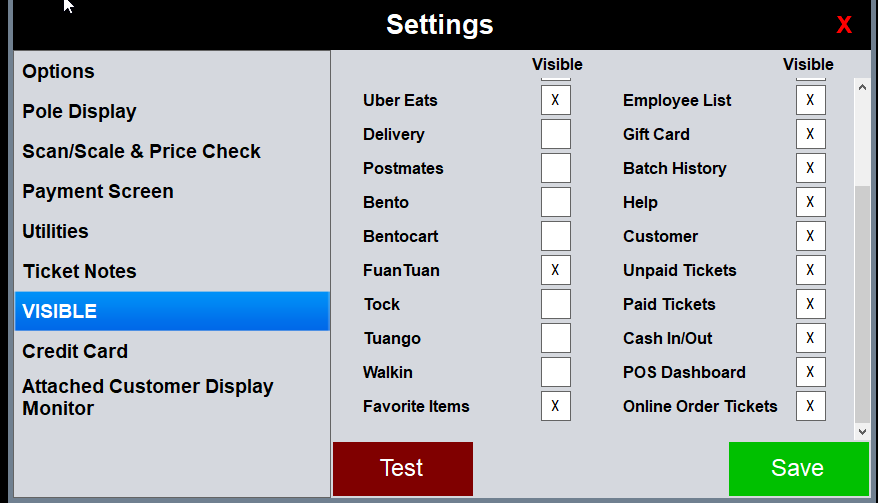Select Attached Customer Display Monitor
878x503 pixels.
point(148,397)
